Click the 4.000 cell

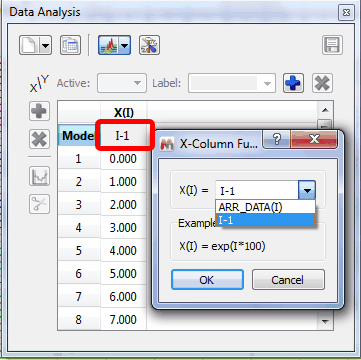point(123,251)
